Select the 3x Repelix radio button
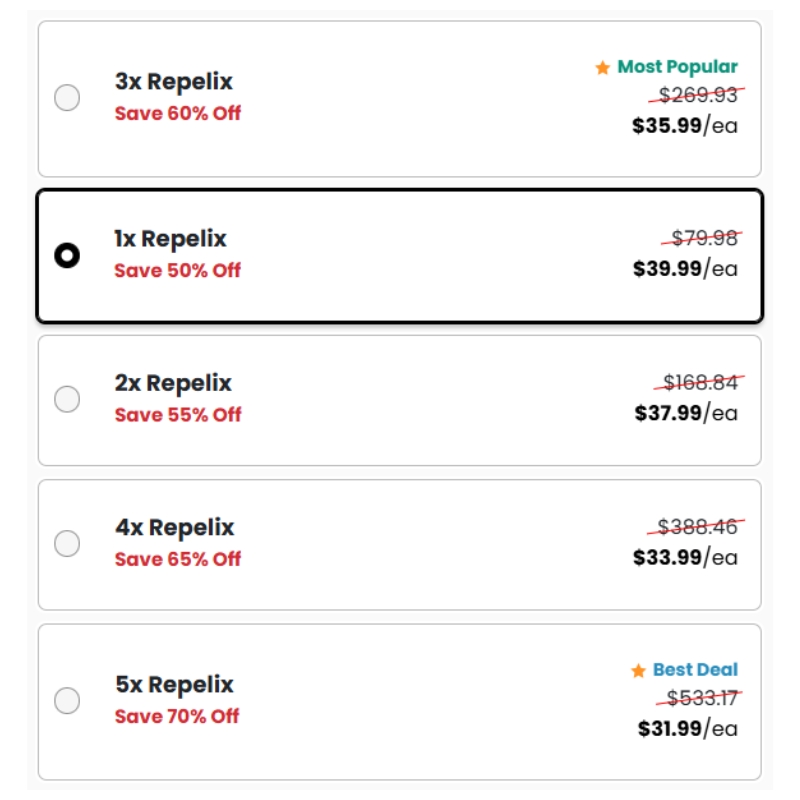Viewport: 800px width, 800px height. (67, 98)
